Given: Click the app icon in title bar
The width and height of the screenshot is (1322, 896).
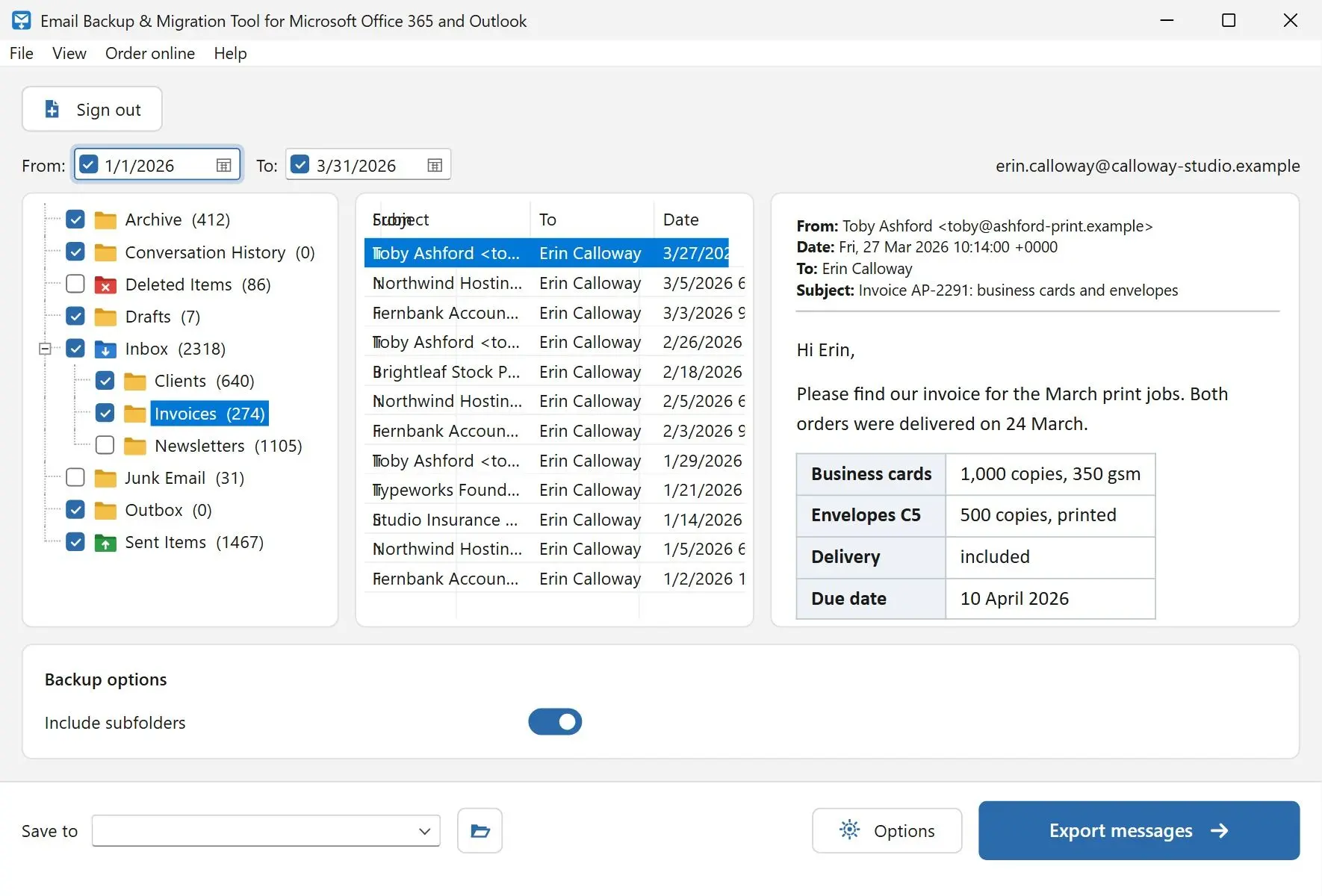Looking at the screenshot, I should [x=22, y=21].
